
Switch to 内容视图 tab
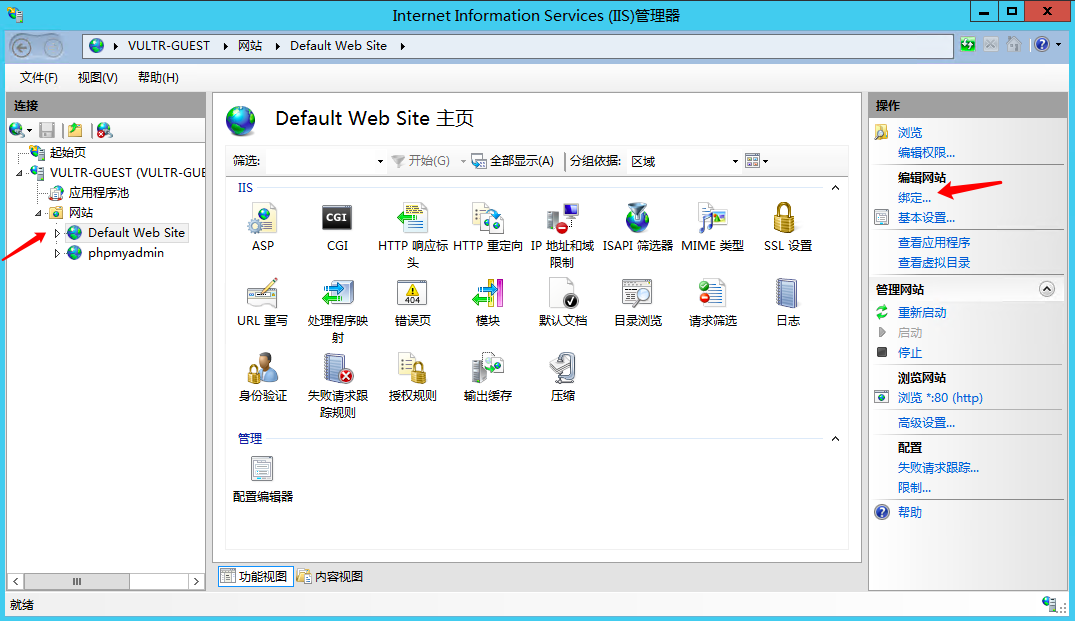(x=330, y=576)
